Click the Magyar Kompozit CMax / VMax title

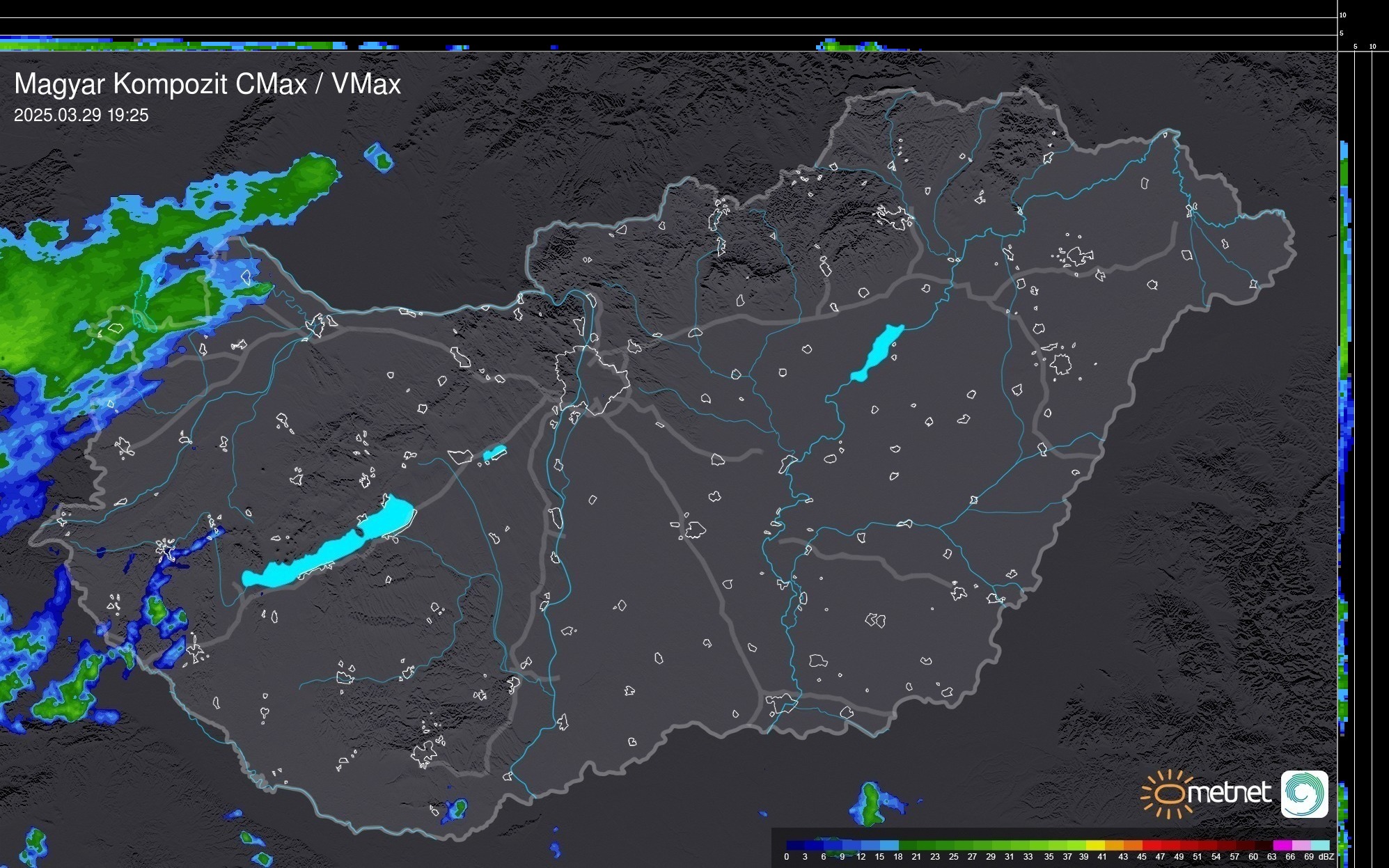tap(207, 84)
